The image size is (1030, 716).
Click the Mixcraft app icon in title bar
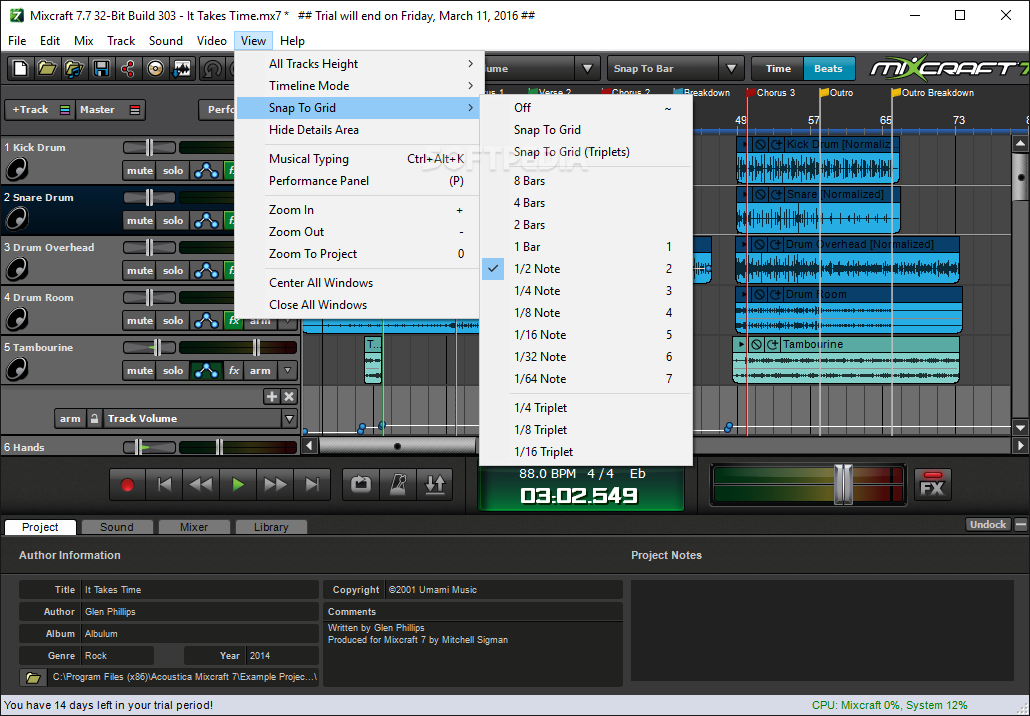(x=16, y=15)
